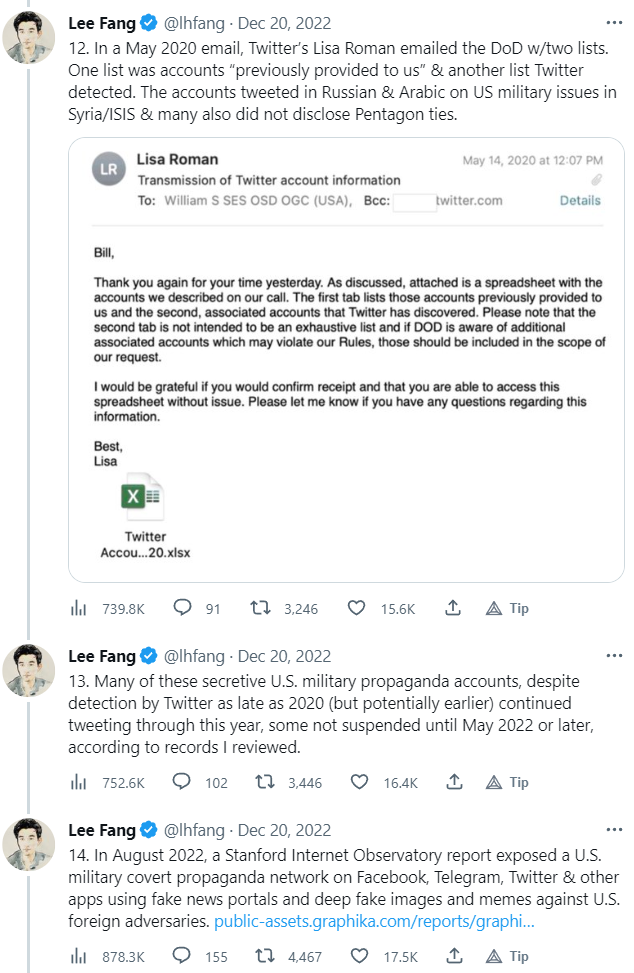Viewport: 634px width, 973px height.
Task: Open more options menu for tweet 13
Action: [x=613, y=656]
